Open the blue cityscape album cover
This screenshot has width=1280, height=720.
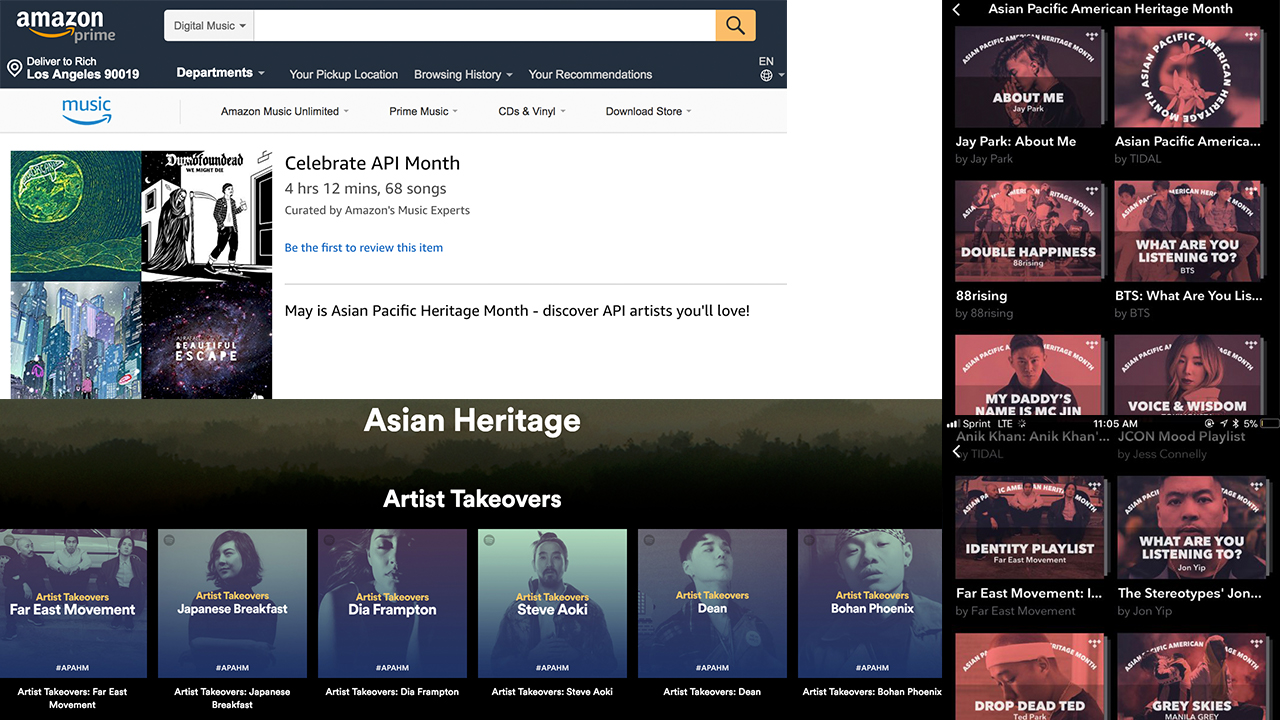(x=75, y=340)
